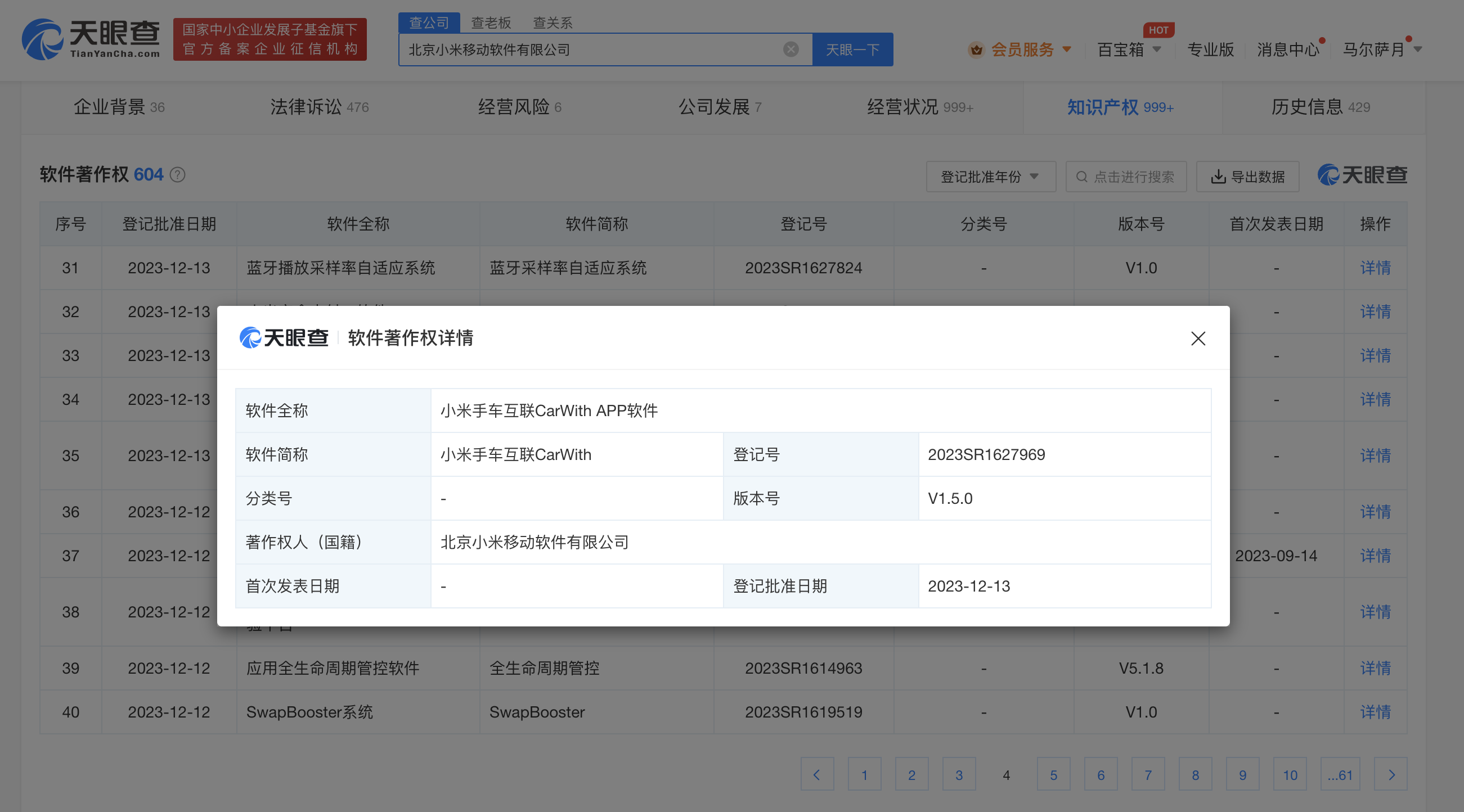The image size is (1464, 812).
Task: Open 详情 for row 34
Action: tap(1375, 399)
